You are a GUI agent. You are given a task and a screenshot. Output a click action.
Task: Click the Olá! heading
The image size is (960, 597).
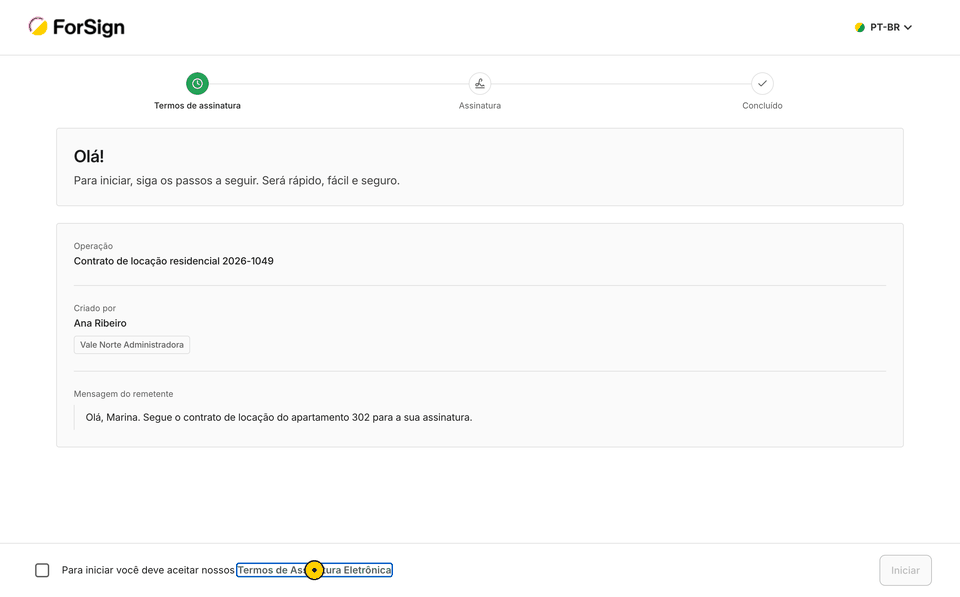89,156
